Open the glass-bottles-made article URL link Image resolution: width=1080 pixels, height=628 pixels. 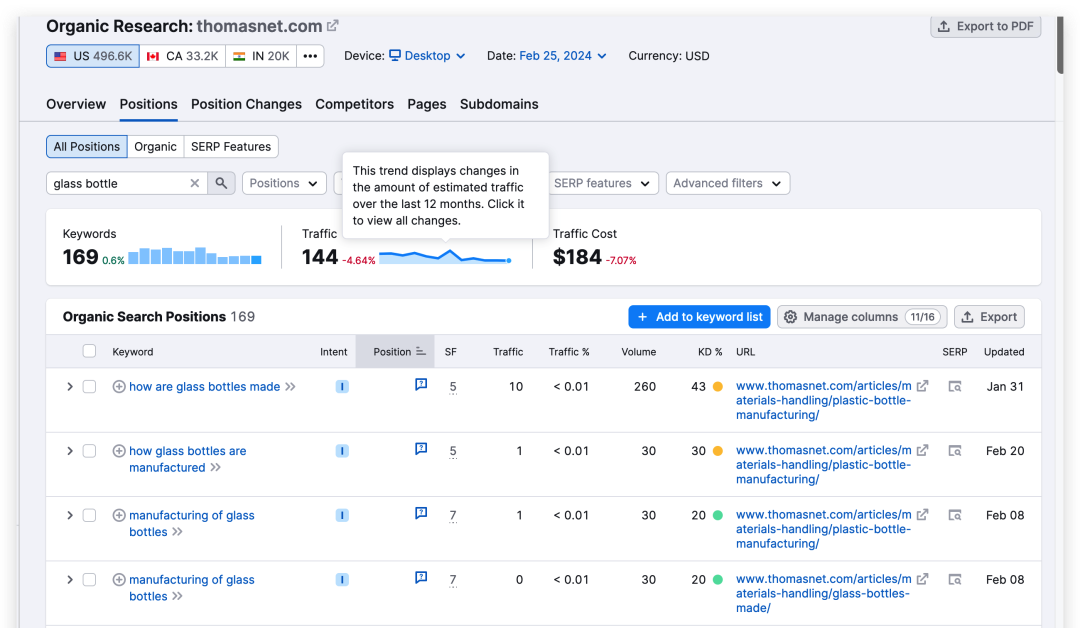823,594
